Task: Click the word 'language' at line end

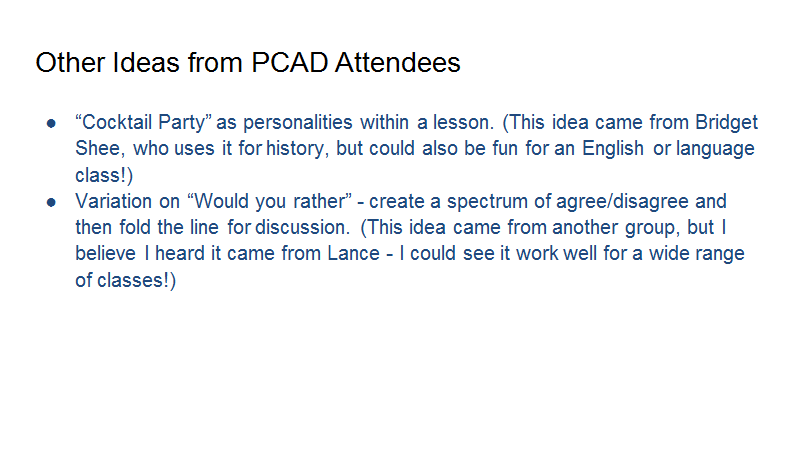Action: [x=715, y=148]
